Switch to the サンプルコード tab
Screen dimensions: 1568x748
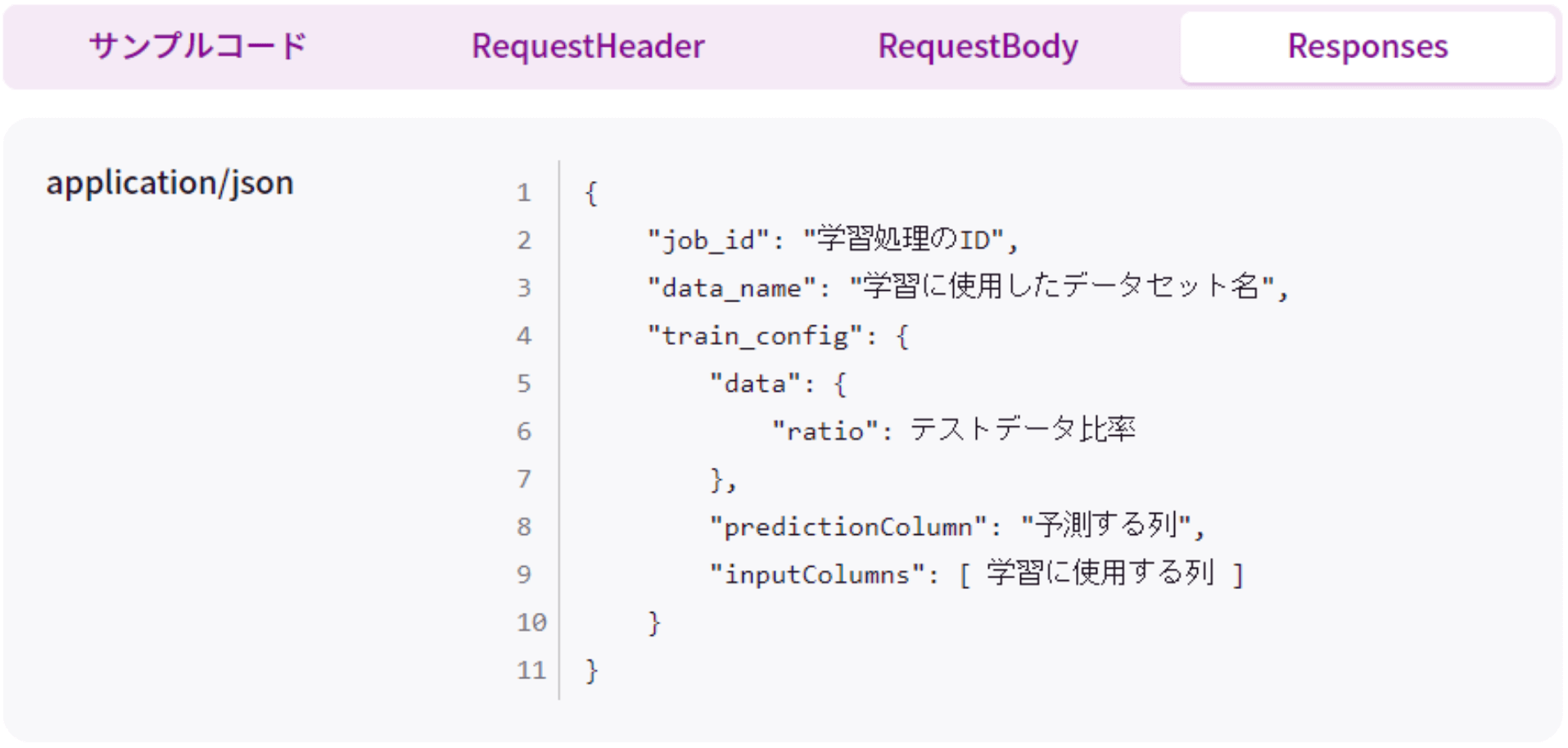coord(197,46)
